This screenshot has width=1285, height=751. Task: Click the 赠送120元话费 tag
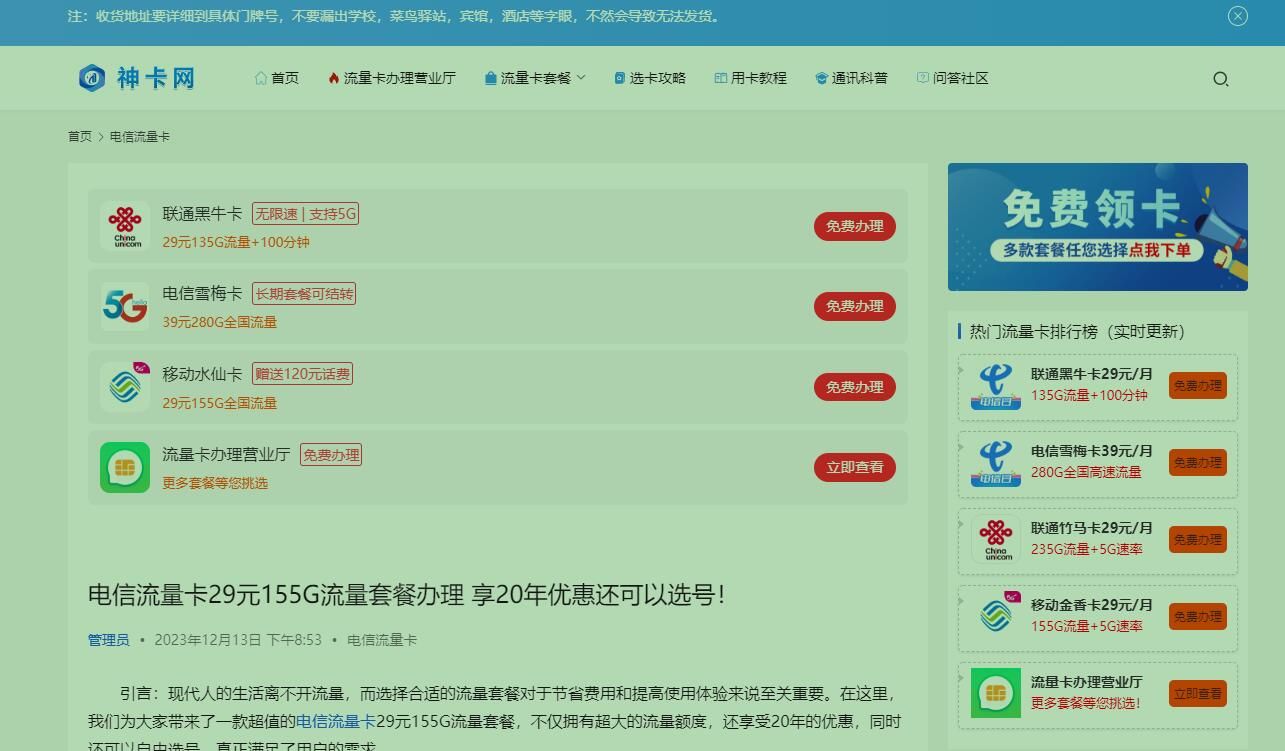click(302, 374)
